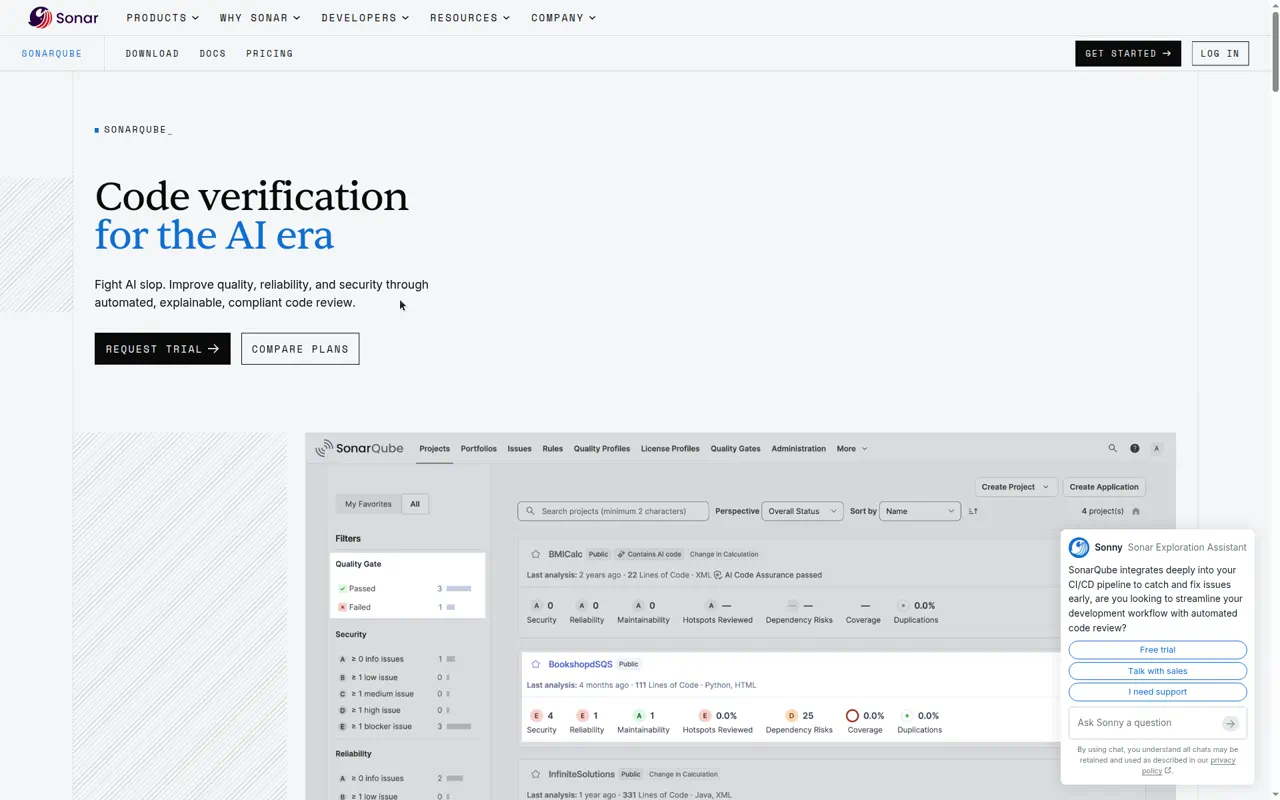Viewport: 1280px width, 800px height.
Task: Click the BMICalc project name
Action: 565,554
